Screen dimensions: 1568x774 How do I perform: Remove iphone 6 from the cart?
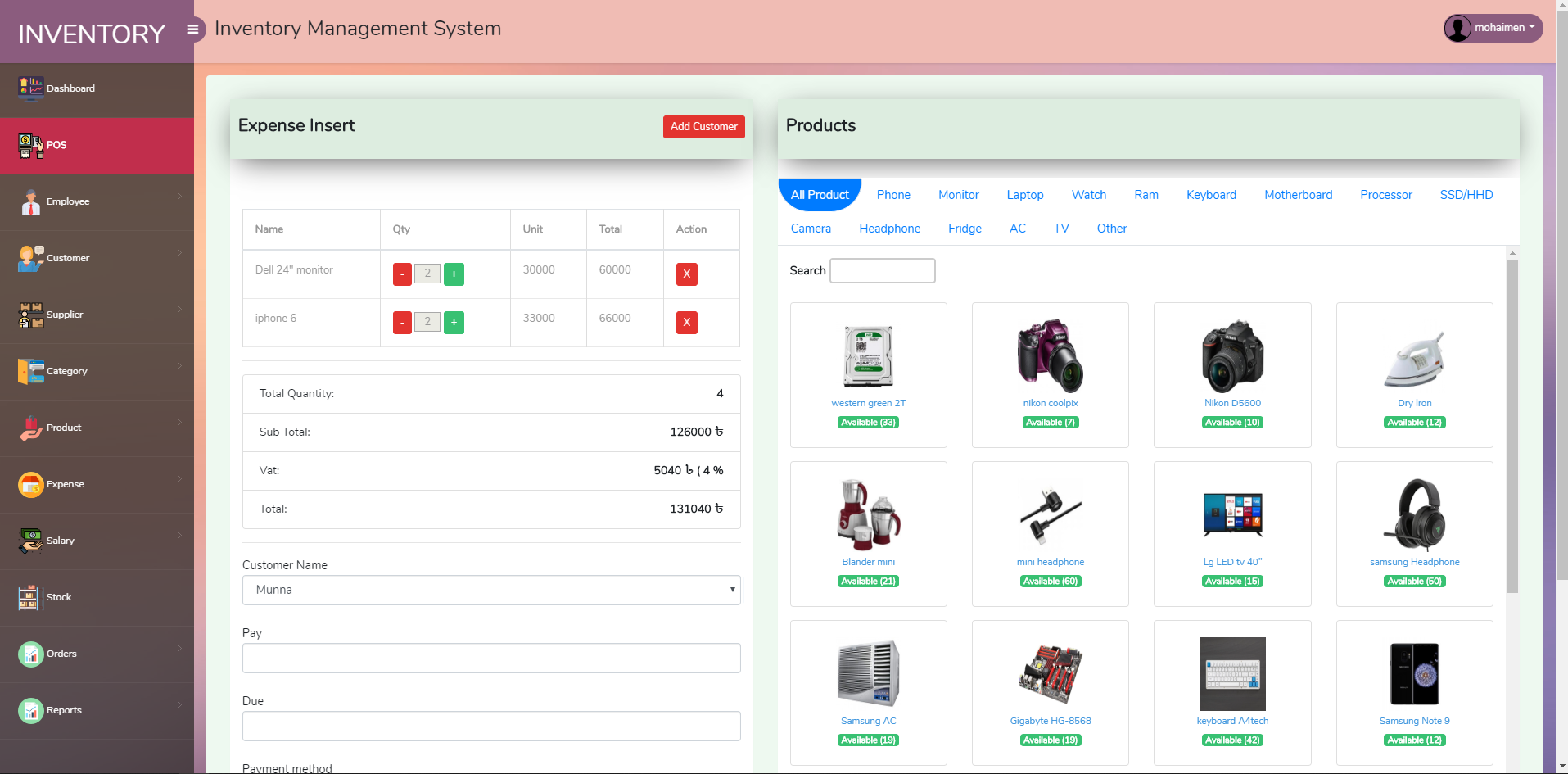point(686,323)
